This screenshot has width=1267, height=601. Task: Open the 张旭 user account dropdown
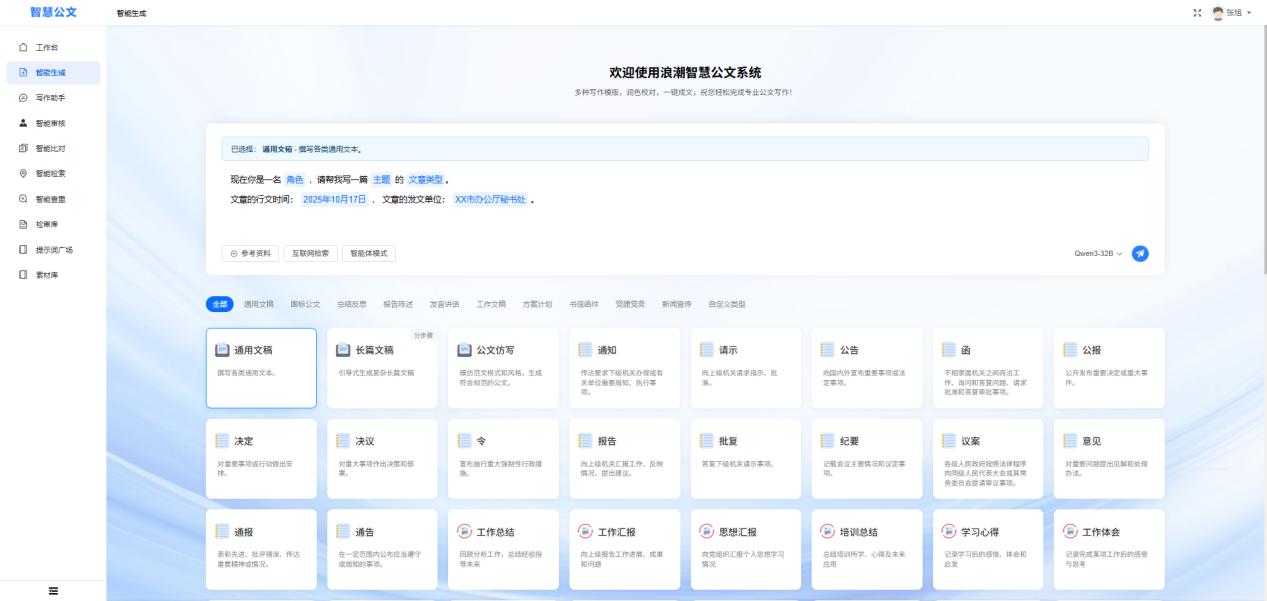(1233, 12)
